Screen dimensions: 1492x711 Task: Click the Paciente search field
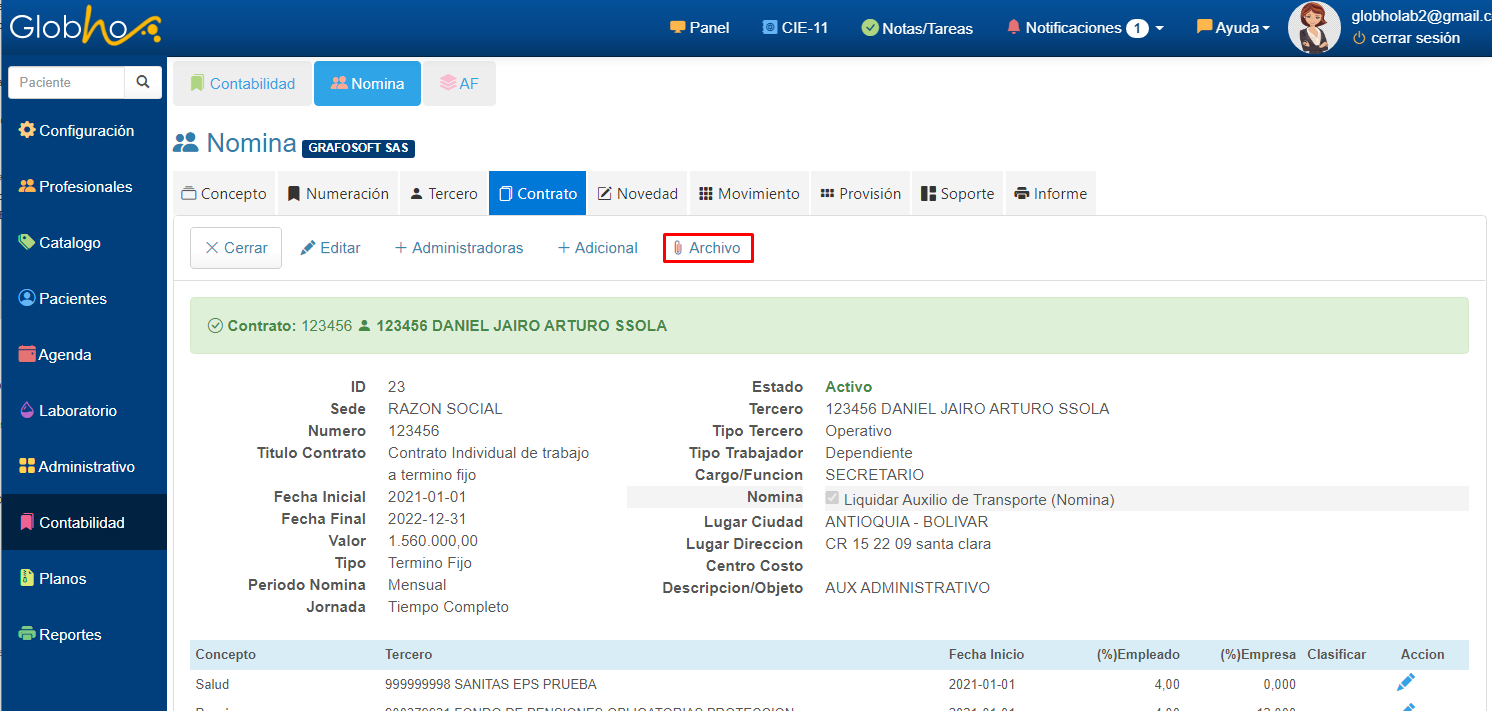point(67,82)
